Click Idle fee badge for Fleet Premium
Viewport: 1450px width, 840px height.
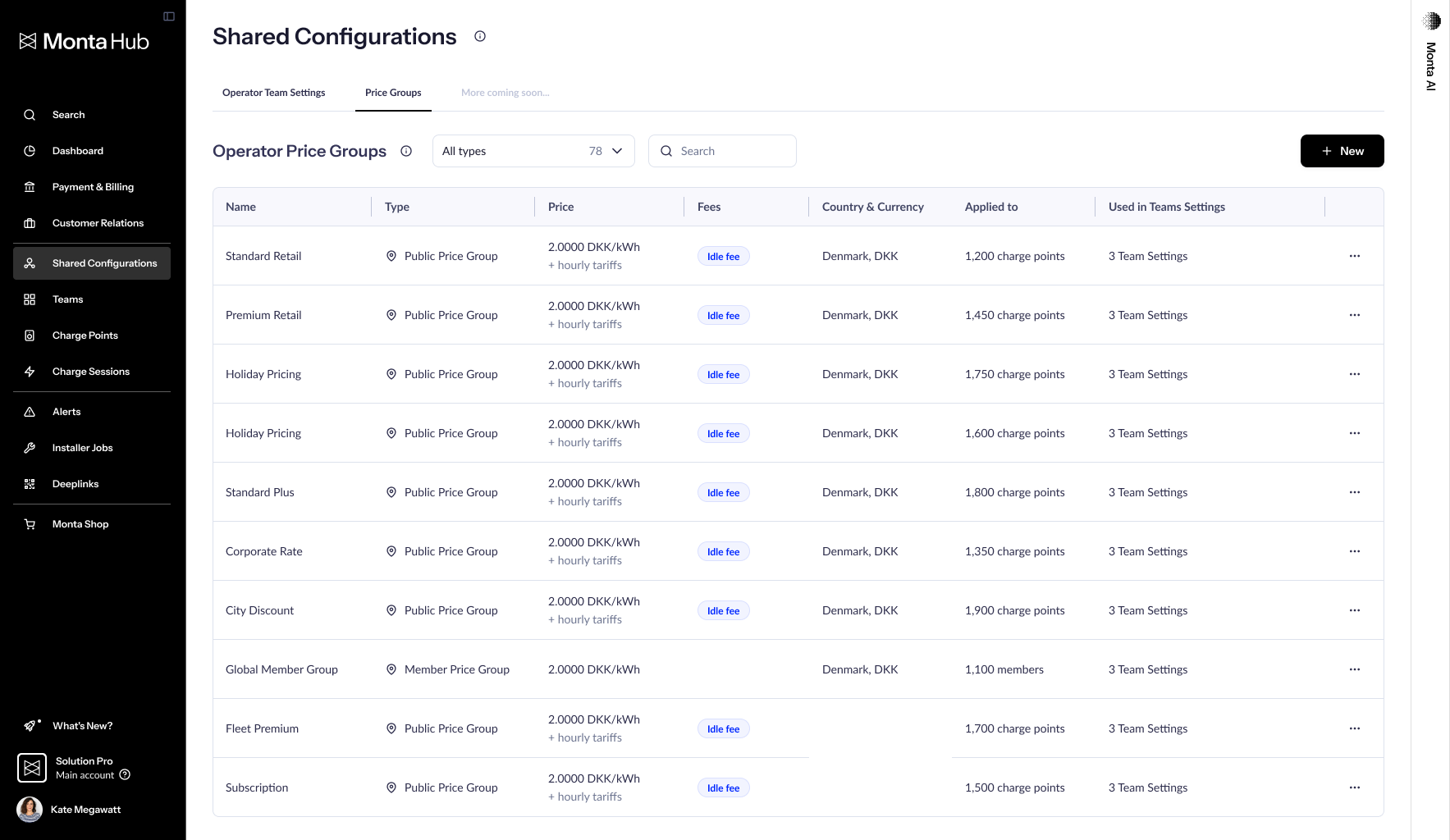[x=724, y=729]
